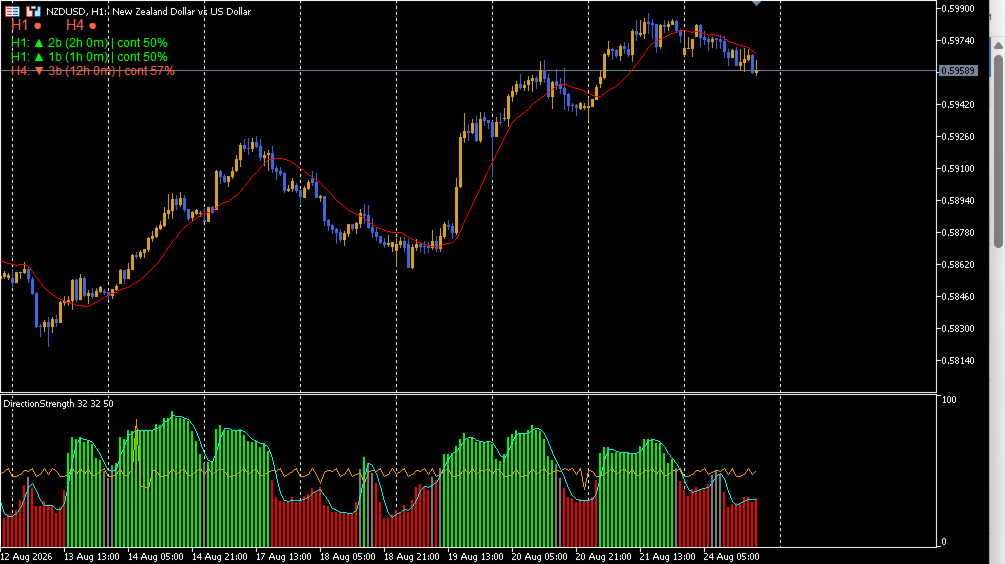The image size is (1005, 564).
Task: Click the 24 Aug 05:00 time label
Action: [x=731, y=557]
